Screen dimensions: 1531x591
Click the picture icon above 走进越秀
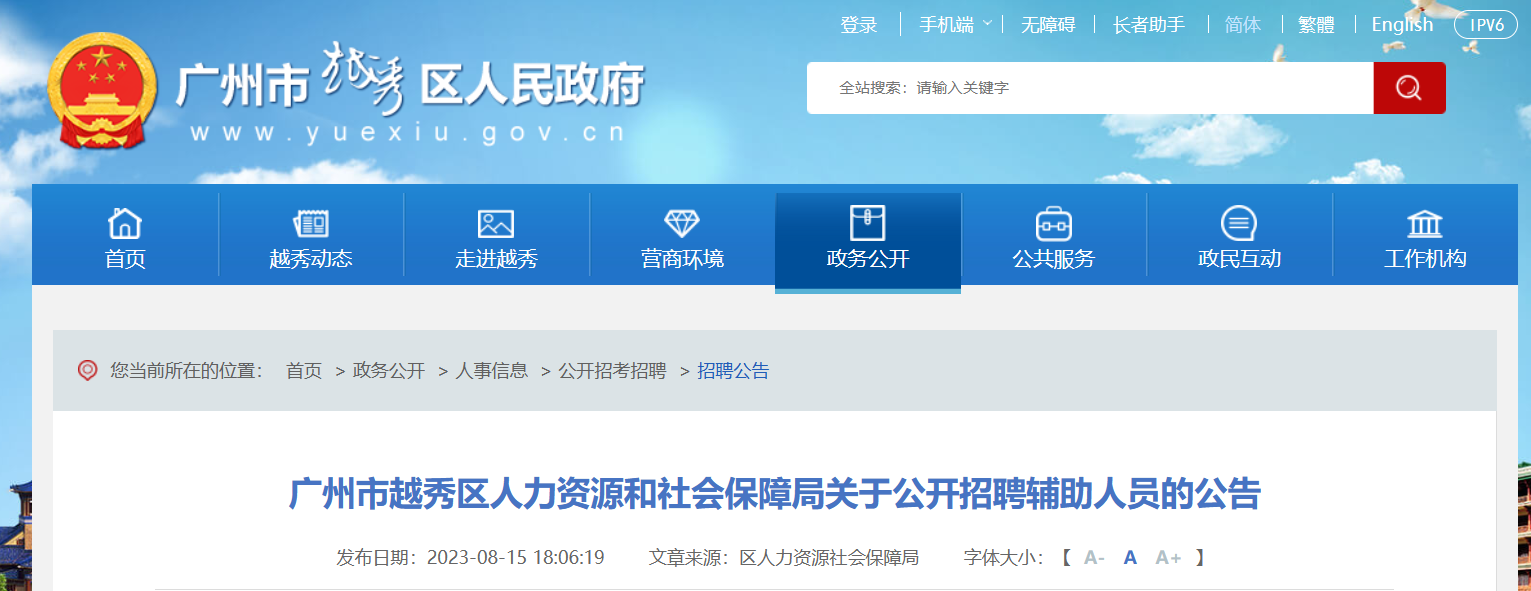tap(496, 223)
